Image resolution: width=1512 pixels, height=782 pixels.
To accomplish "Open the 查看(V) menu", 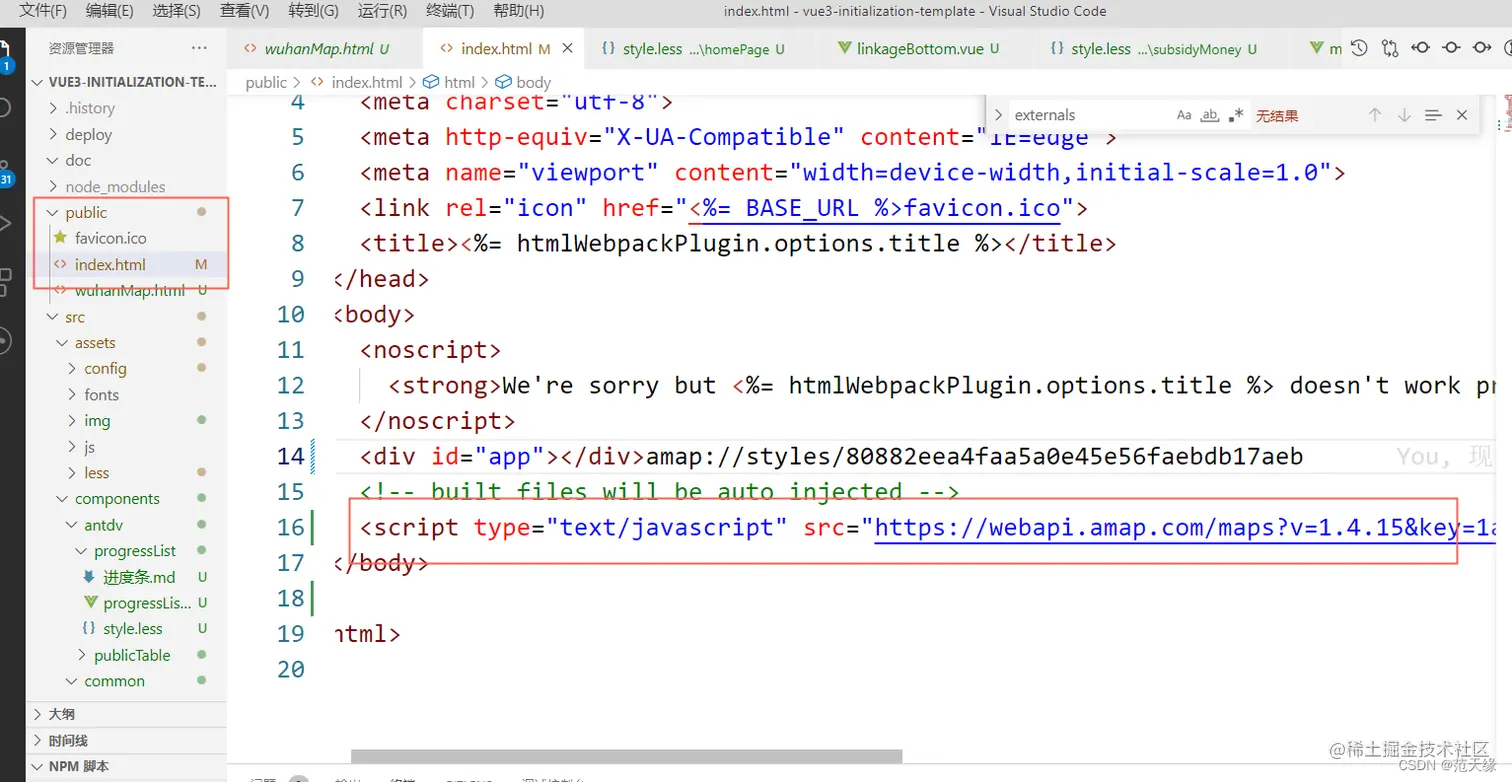I will (244, 11).
